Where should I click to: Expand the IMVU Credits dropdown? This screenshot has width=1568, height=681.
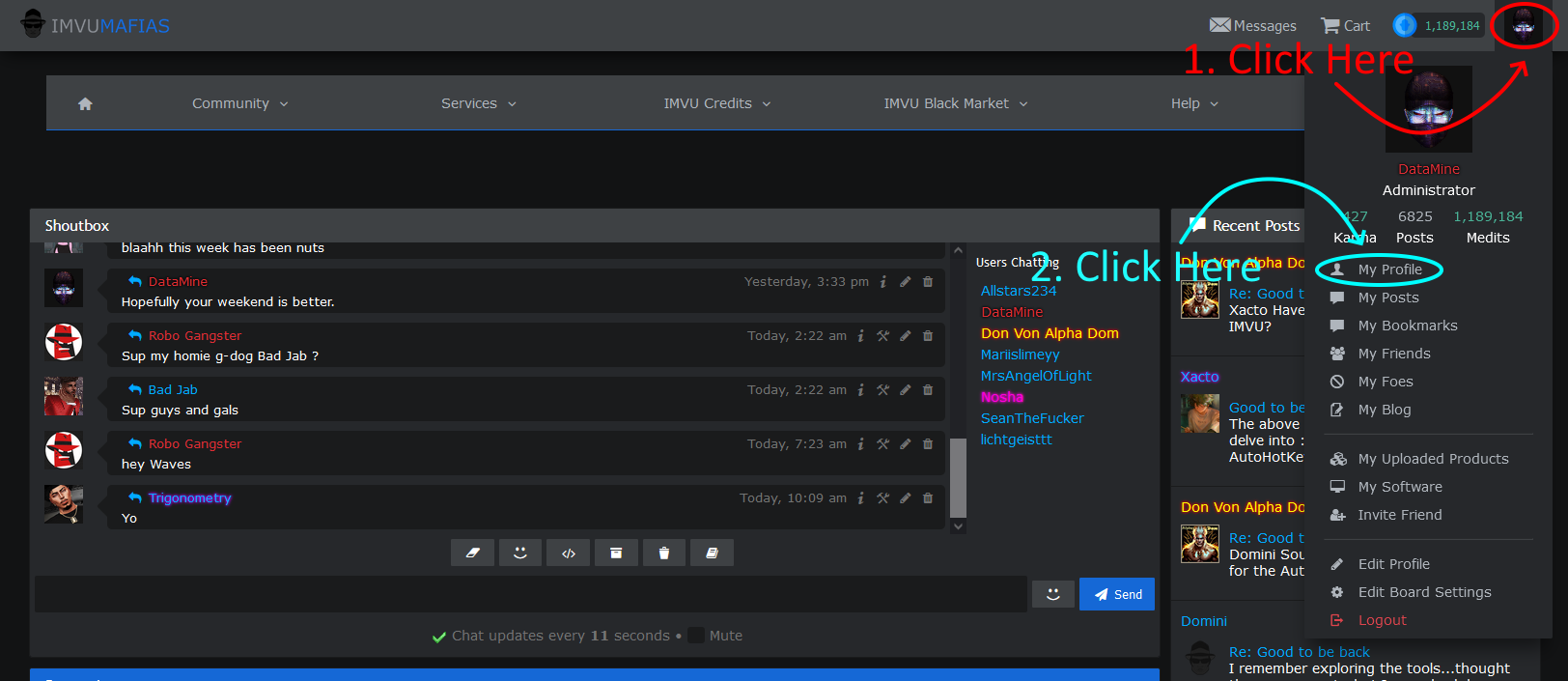click(717, 103)
